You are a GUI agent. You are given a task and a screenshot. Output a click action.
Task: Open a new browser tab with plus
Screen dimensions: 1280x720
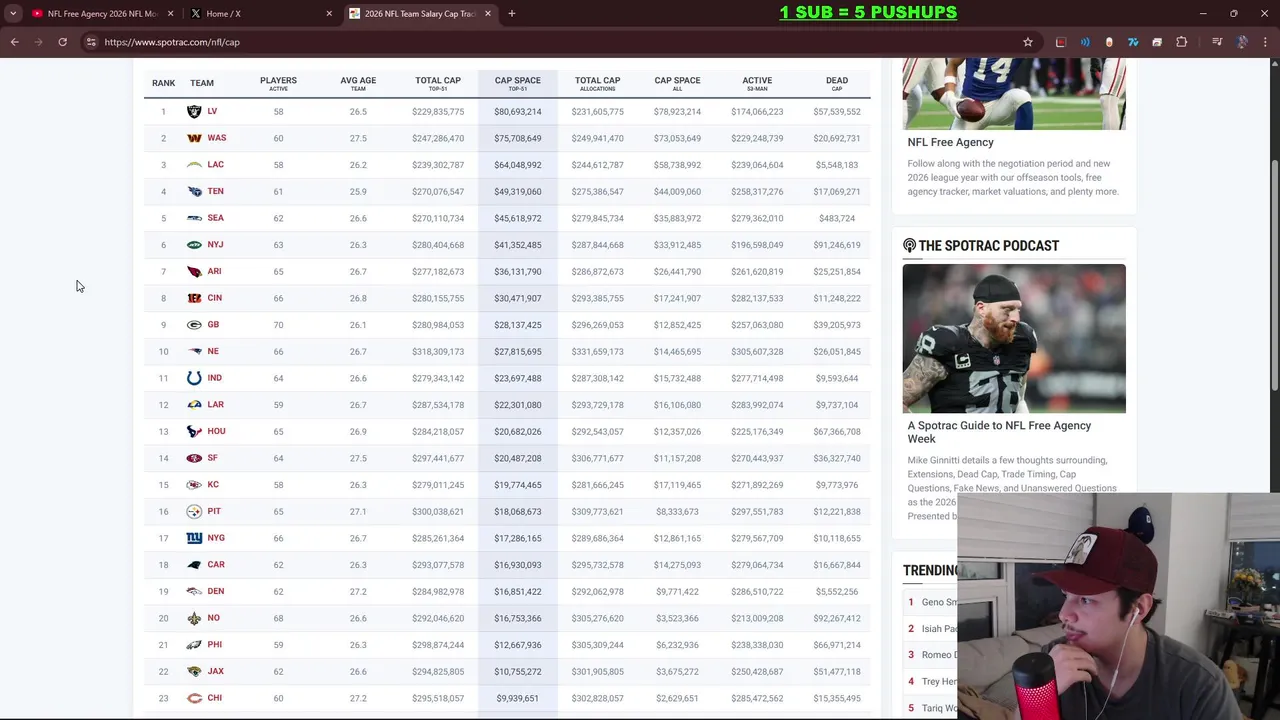click(x=511, y=13)
